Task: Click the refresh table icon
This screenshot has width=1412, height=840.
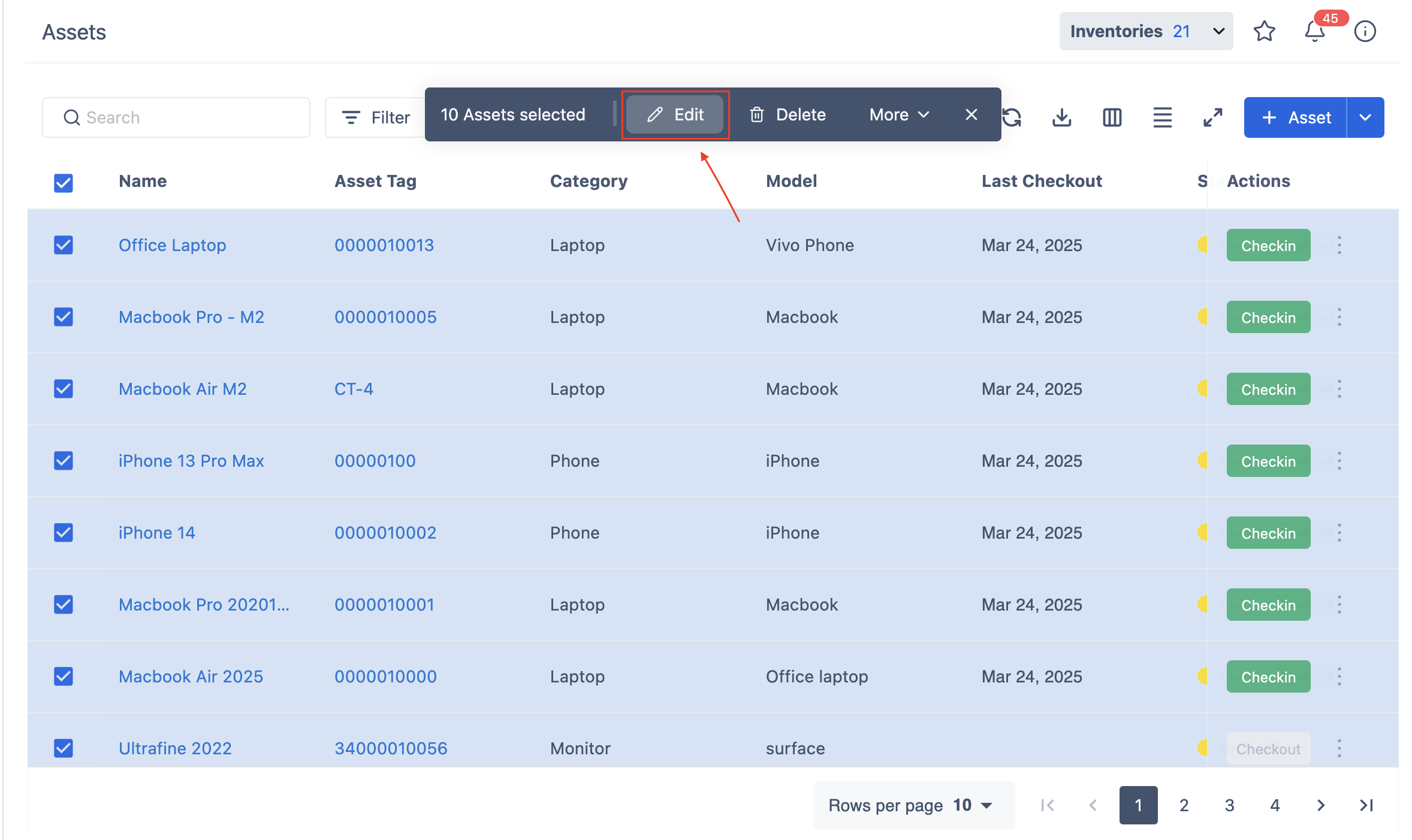Action: (1012, 117)
